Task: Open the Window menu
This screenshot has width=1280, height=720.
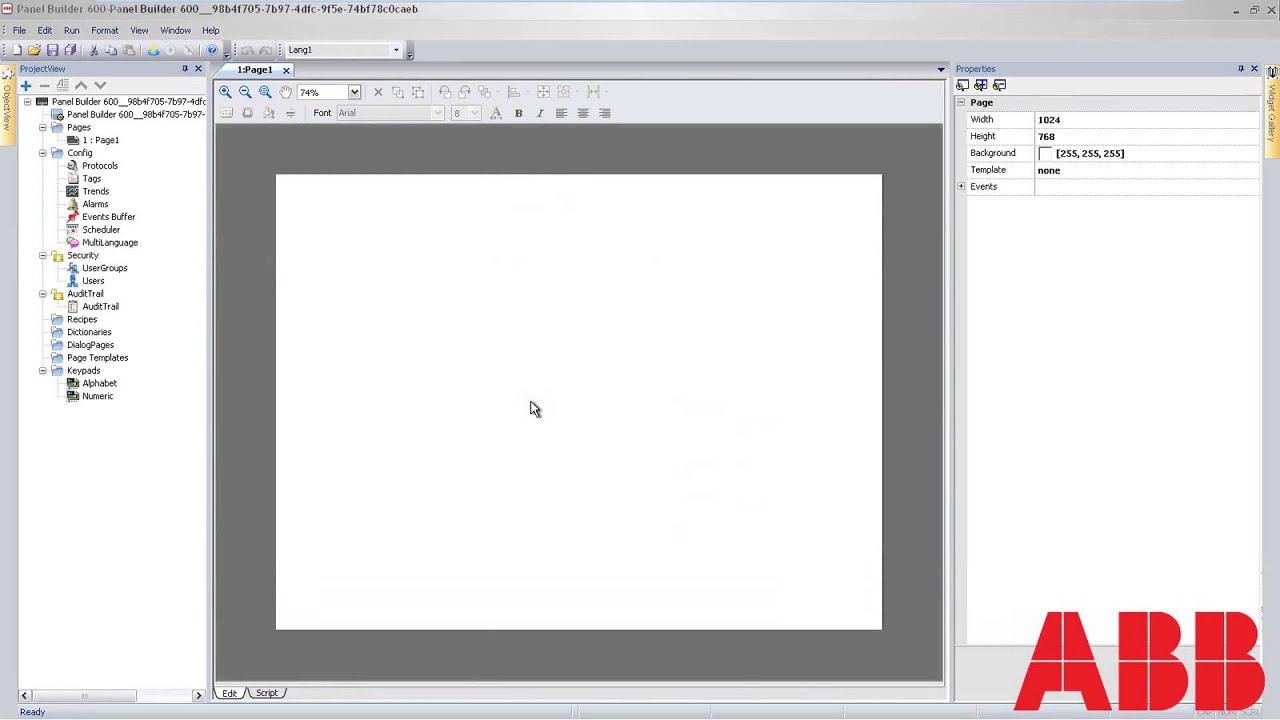Action: 175,31
